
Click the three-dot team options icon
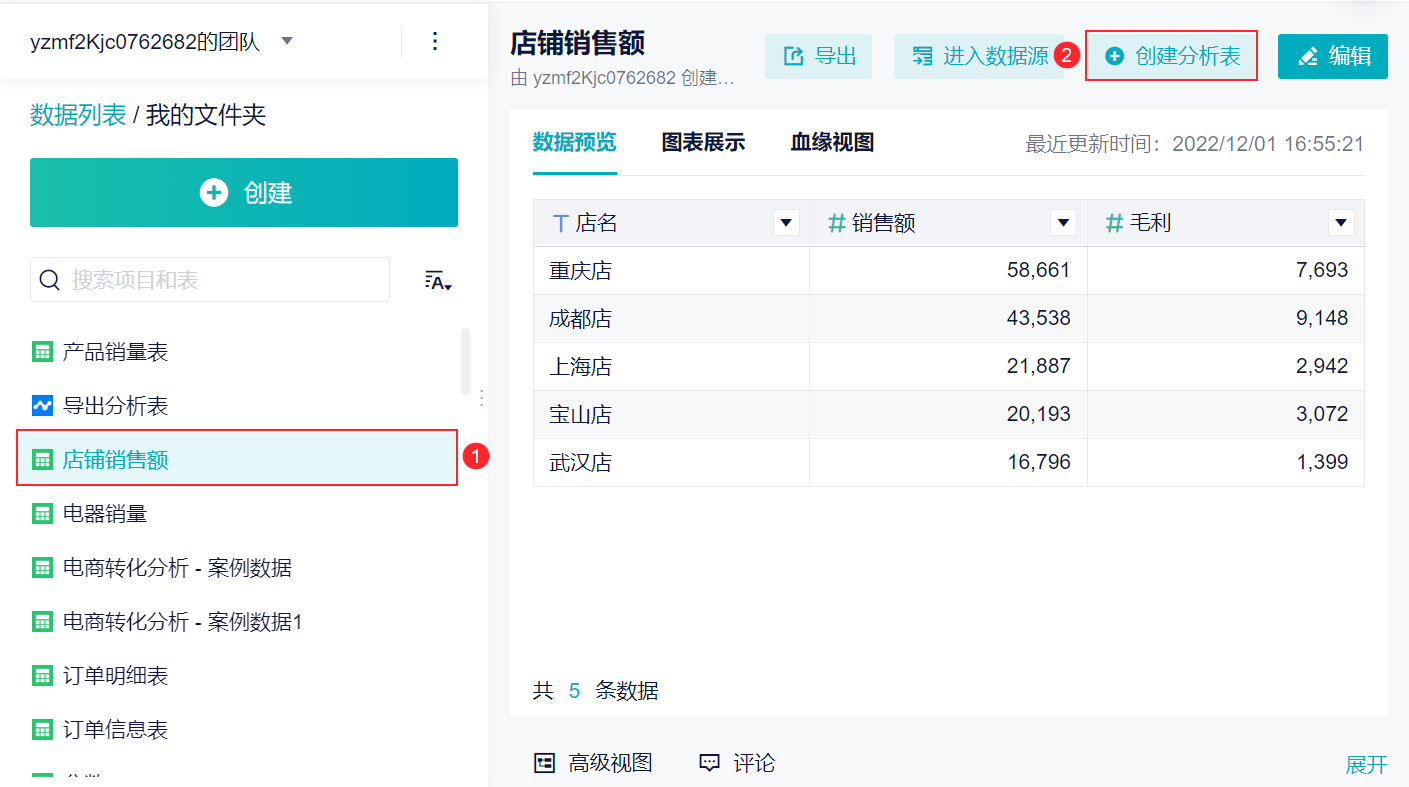pos(434,41)
